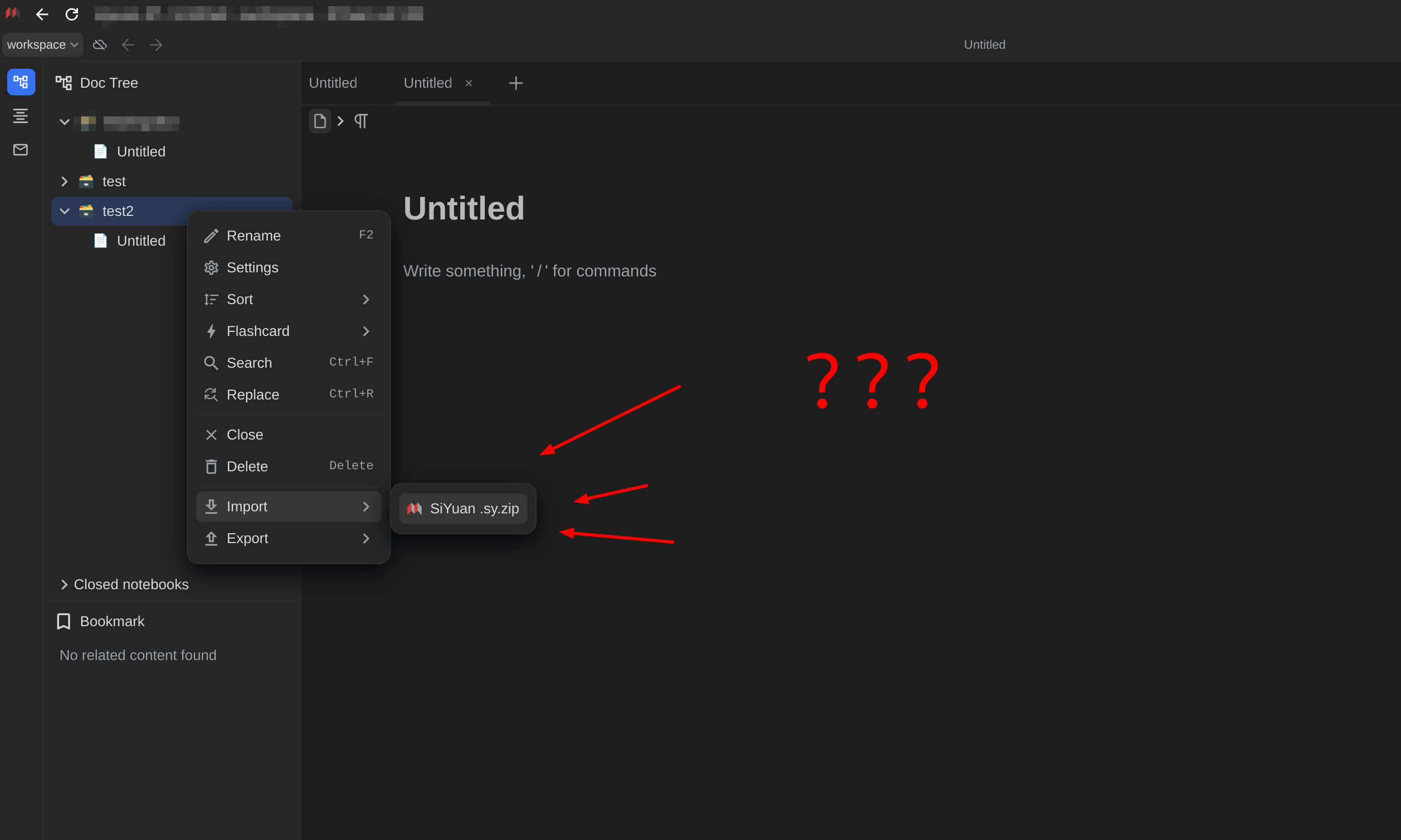The image size is (1401, 840).
Task: Click the browser reload icon
Action: click(72, 14)
